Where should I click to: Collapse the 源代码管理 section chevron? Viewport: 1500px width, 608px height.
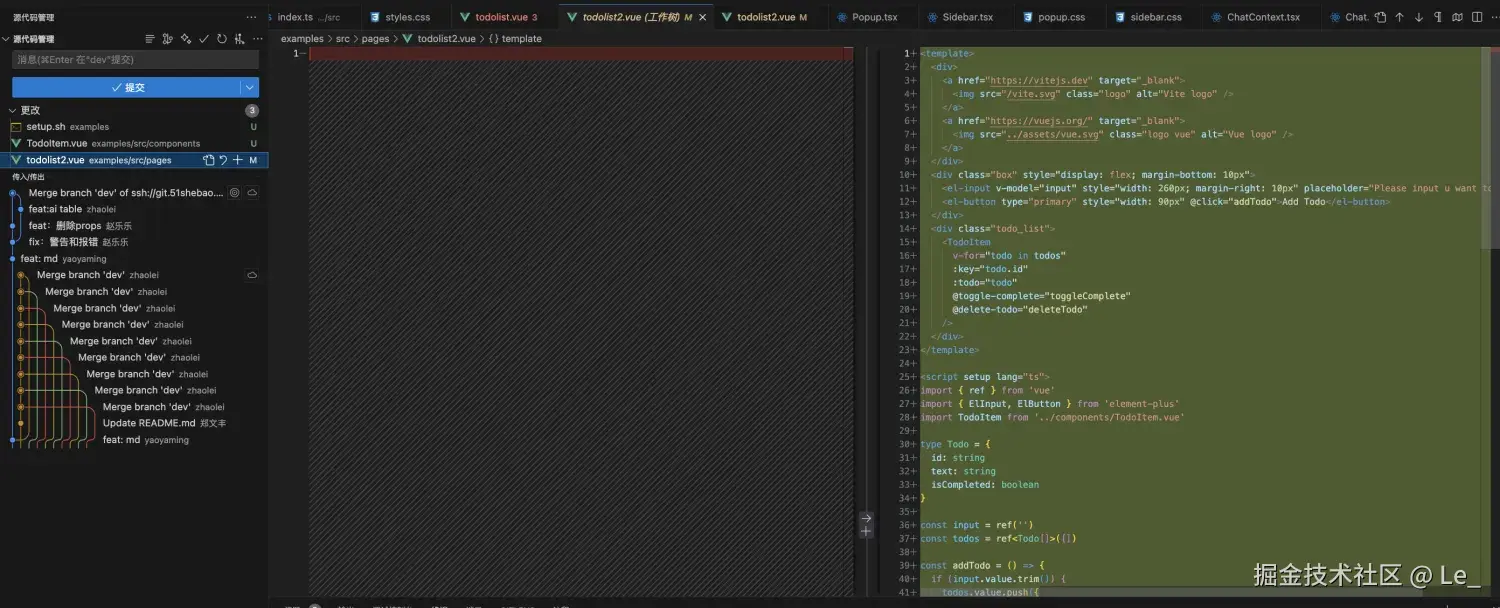(x=6, y=39)
